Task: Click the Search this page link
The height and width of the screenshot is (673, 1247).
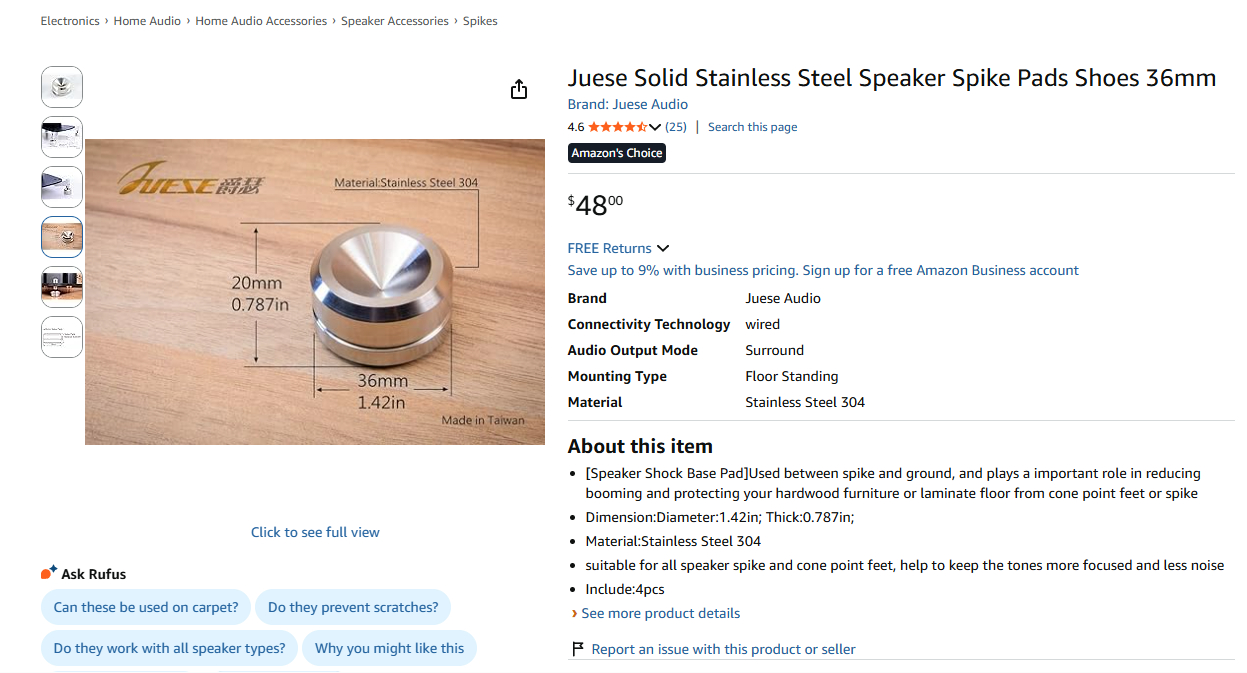Action: coord(753,127)
